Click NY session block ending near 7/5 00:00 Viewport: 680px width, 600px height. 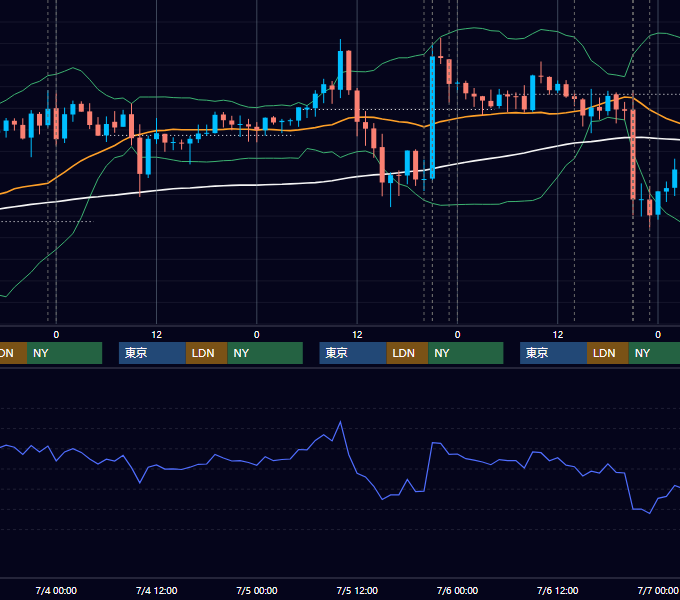pyautogui.click(x=265, y=353)
